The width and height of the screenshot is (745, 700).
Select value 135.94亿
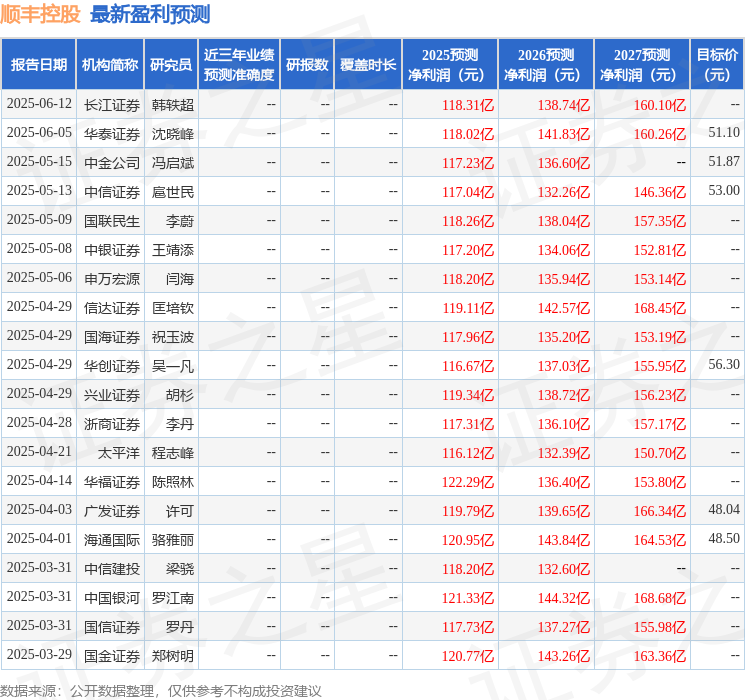564,279
